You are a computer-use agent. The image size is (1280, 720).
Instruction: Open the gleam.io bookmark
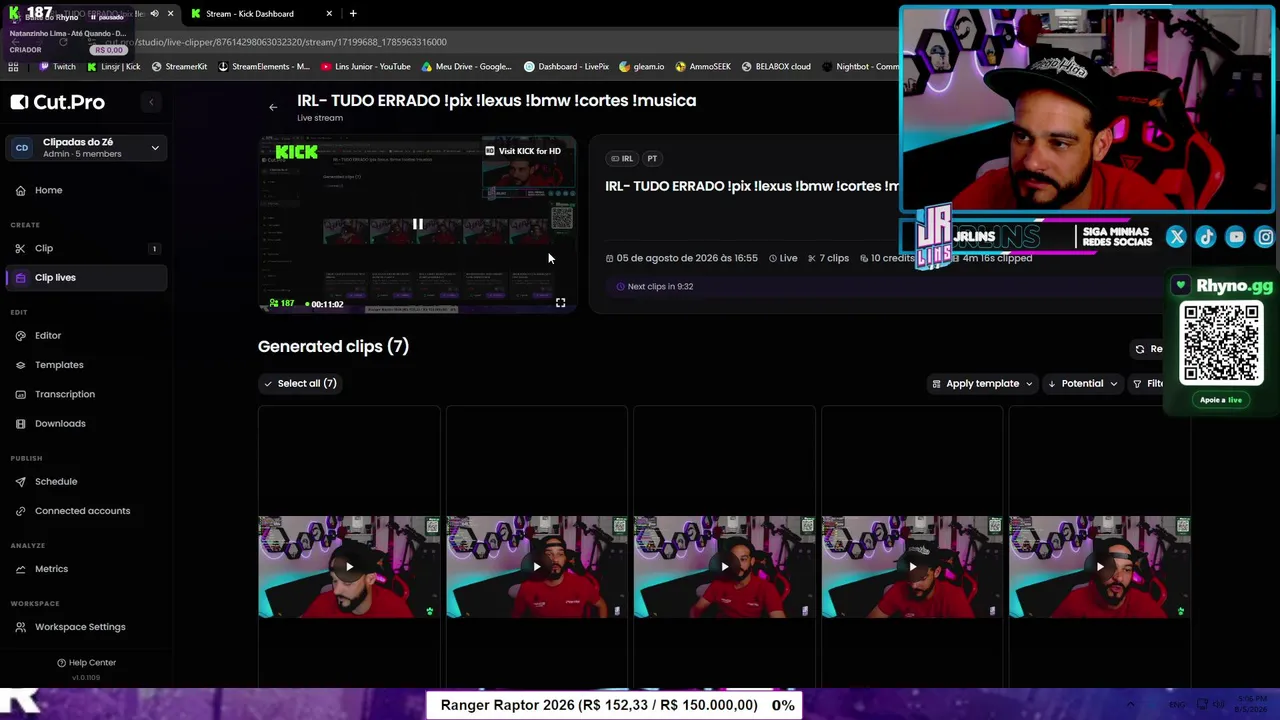pos(642,67)
